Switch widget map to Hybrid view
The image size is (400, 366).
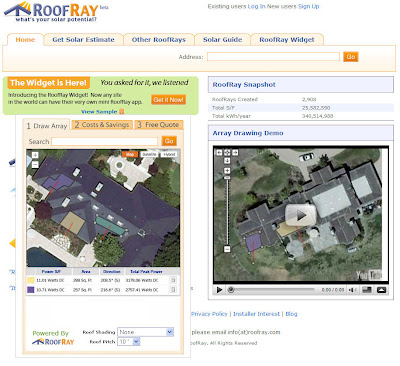(x=169, y=154)
